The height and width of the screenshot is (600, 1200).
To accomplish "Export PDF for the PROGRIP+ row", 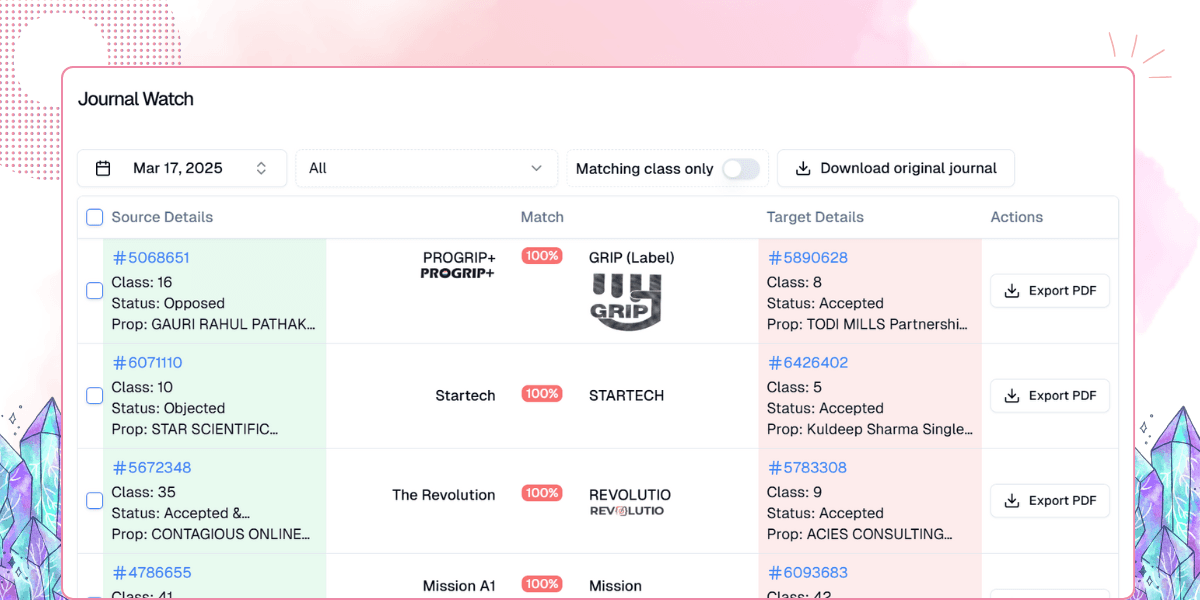I will coord(1049,291).
